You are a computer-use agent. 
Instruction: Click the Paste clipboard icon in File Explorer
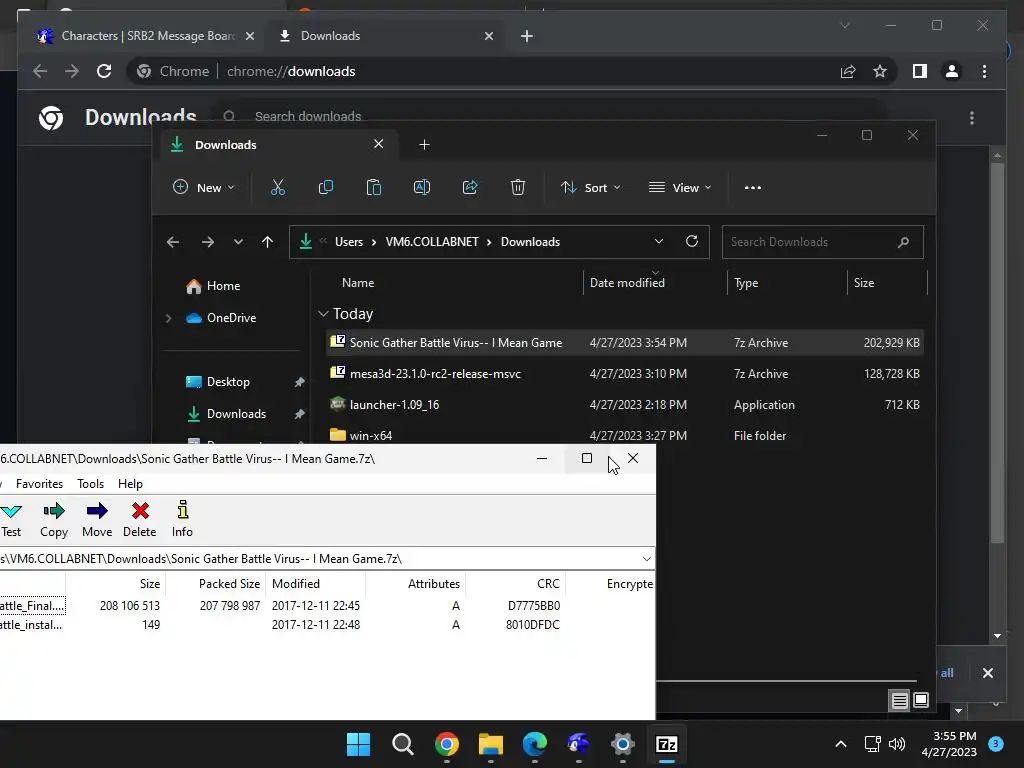(374, 187)
